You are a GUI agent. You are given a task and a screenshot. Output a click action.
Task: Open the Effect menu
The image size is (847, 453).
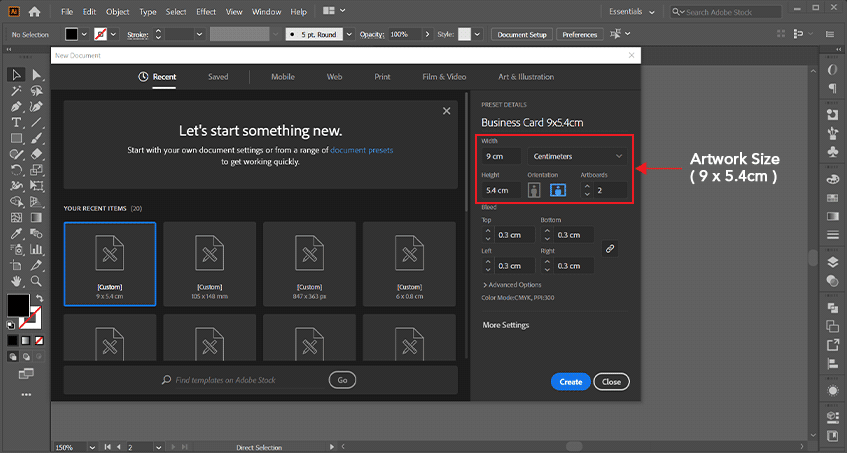[206, 12]
